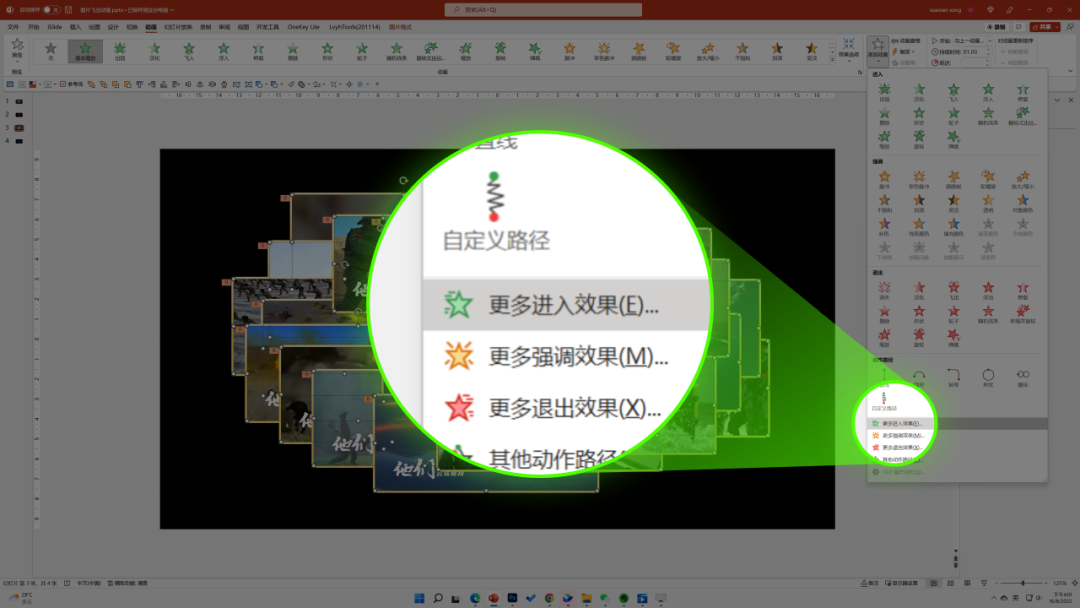Open the 文件 menu tab
Screen dimensions: 1080x608
pos(13,27)
